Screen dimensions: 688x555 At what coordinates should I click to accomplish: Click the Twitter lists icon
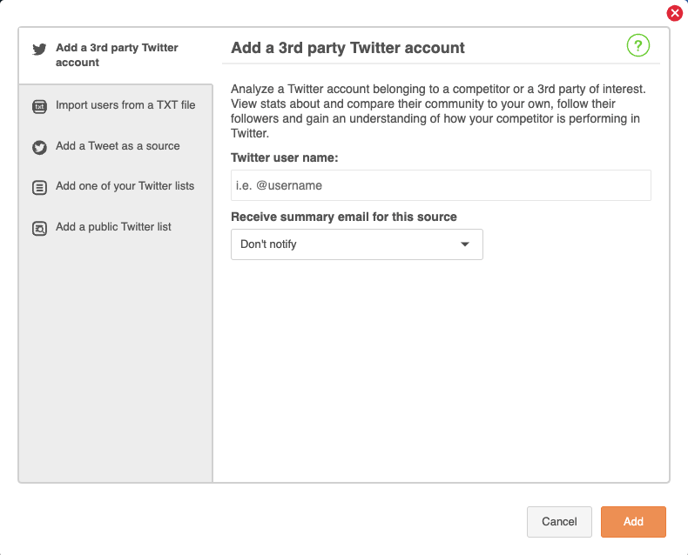[39, 188]
